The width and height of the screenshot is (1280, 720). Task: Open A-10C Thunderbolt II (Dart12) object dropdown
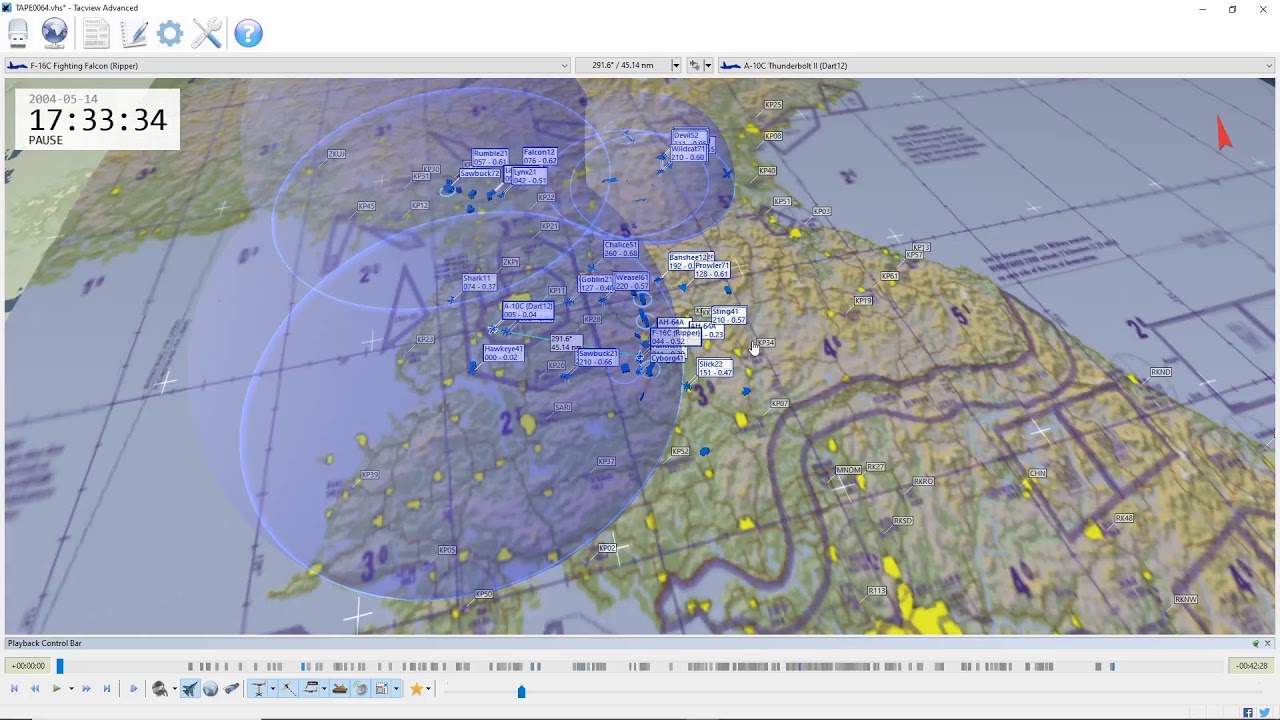click(x=997, y=65)
